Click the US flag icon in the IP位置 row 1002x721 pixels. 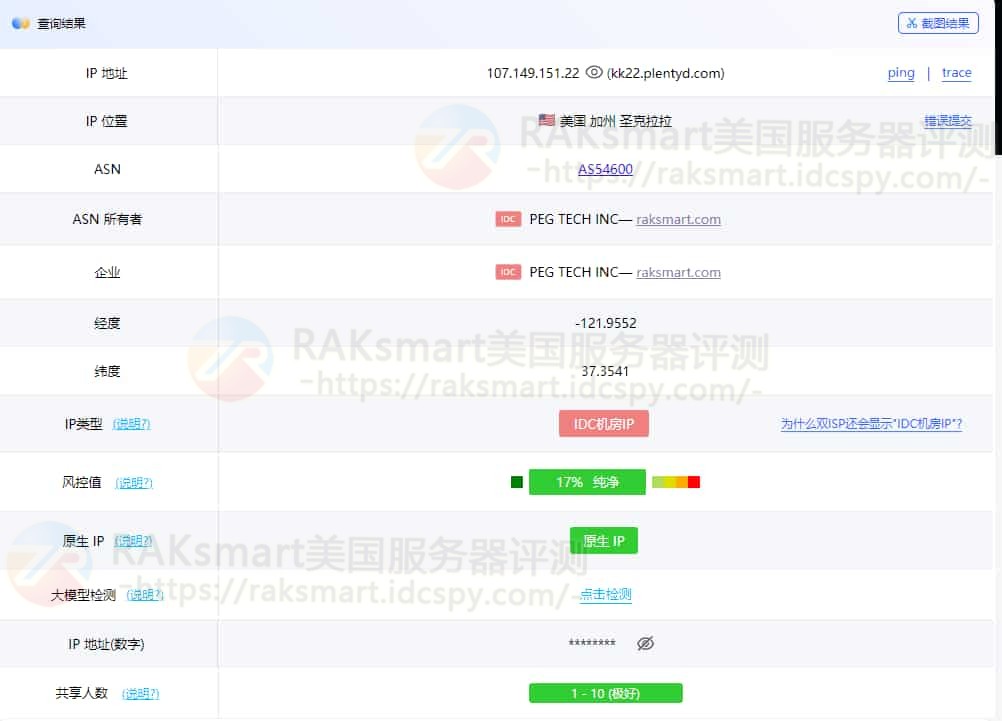tap(544, 120)
